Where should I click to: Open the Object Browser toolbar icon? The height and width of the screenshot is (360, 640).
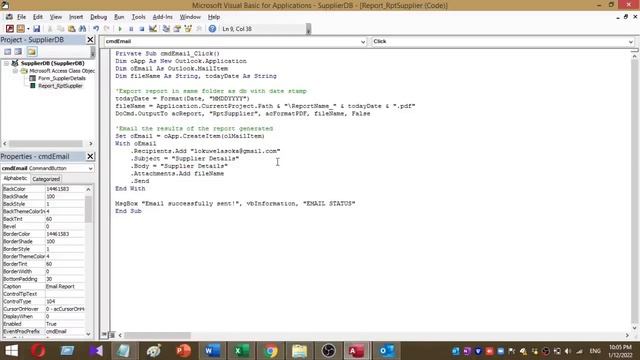tap(188, 29)
